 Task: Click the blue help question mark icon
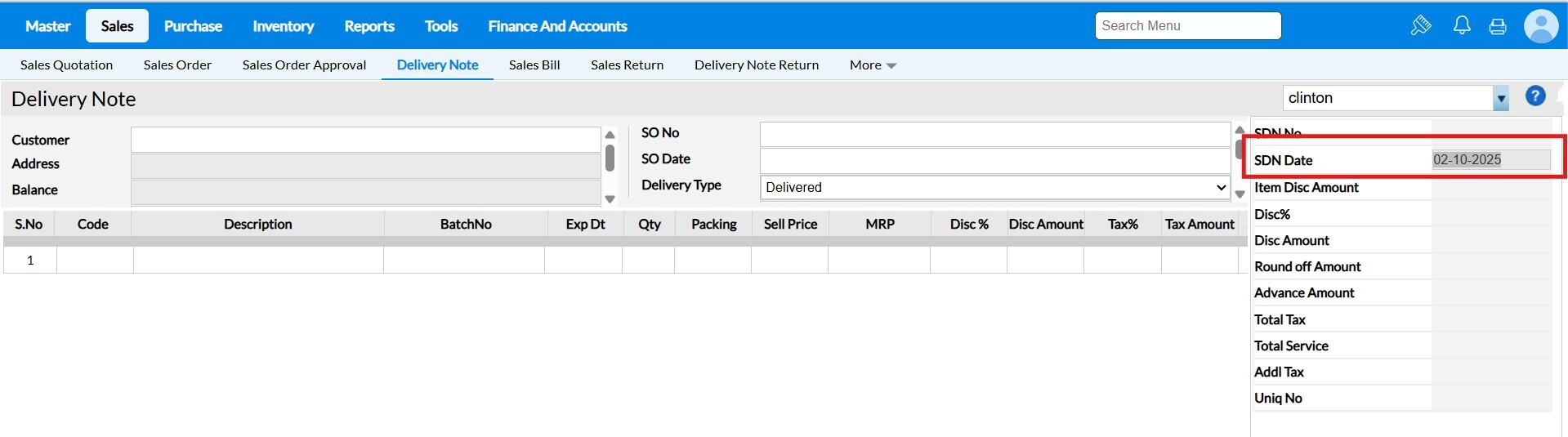coord(1535,96)
